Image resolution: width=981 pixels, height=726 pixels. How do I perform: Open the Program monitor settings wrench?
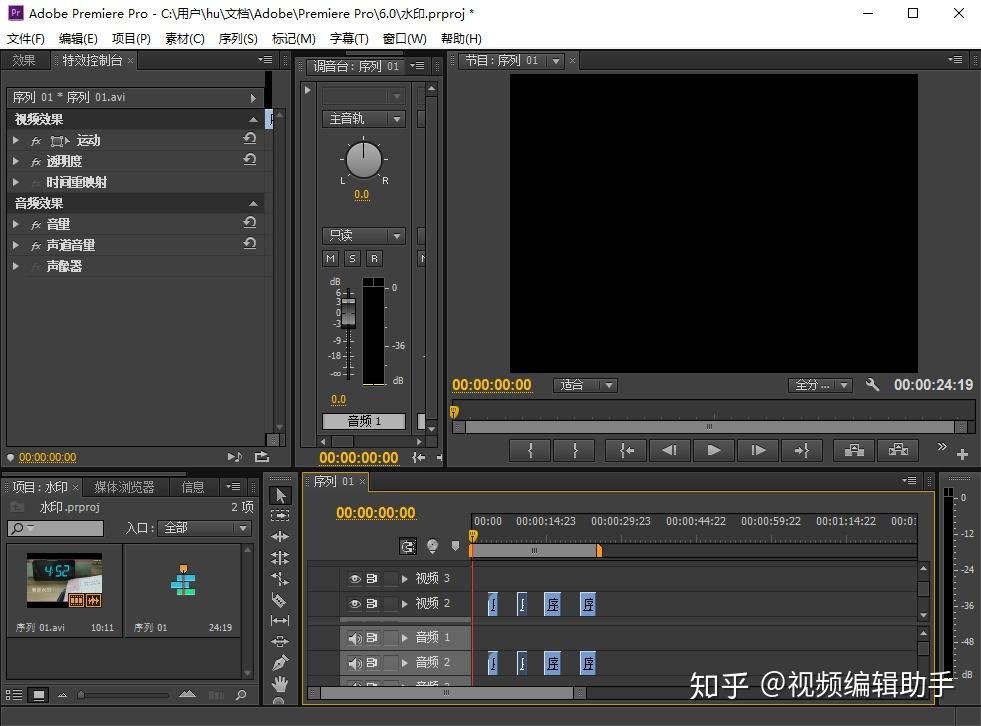point(872,384)
